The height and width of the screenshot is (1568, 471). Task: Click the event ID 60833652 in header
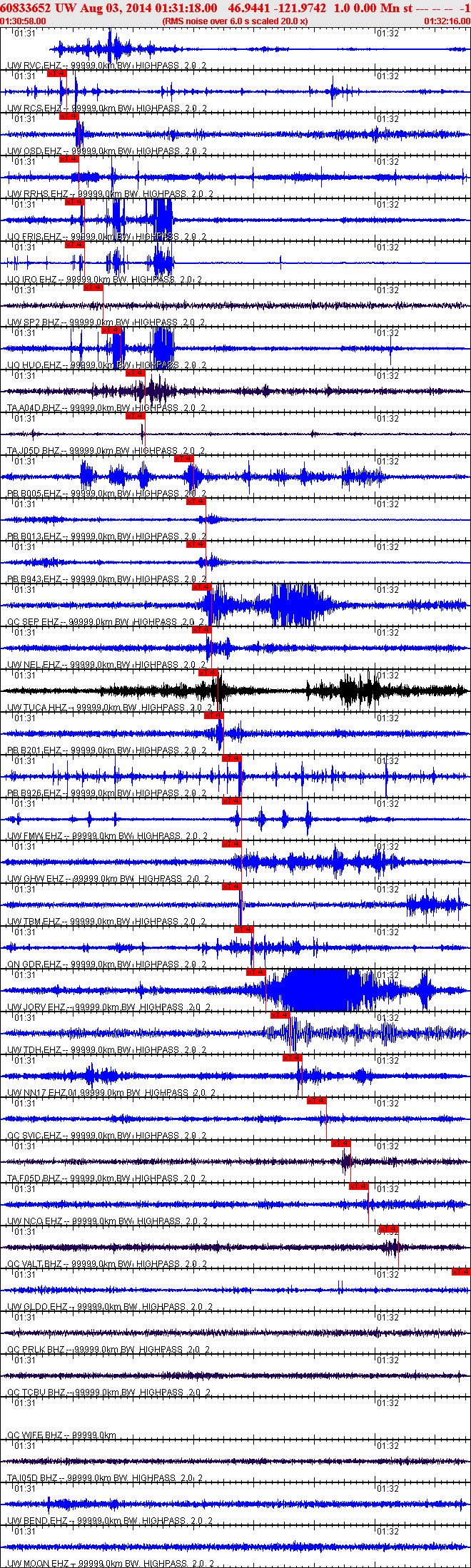pos(25,8)
